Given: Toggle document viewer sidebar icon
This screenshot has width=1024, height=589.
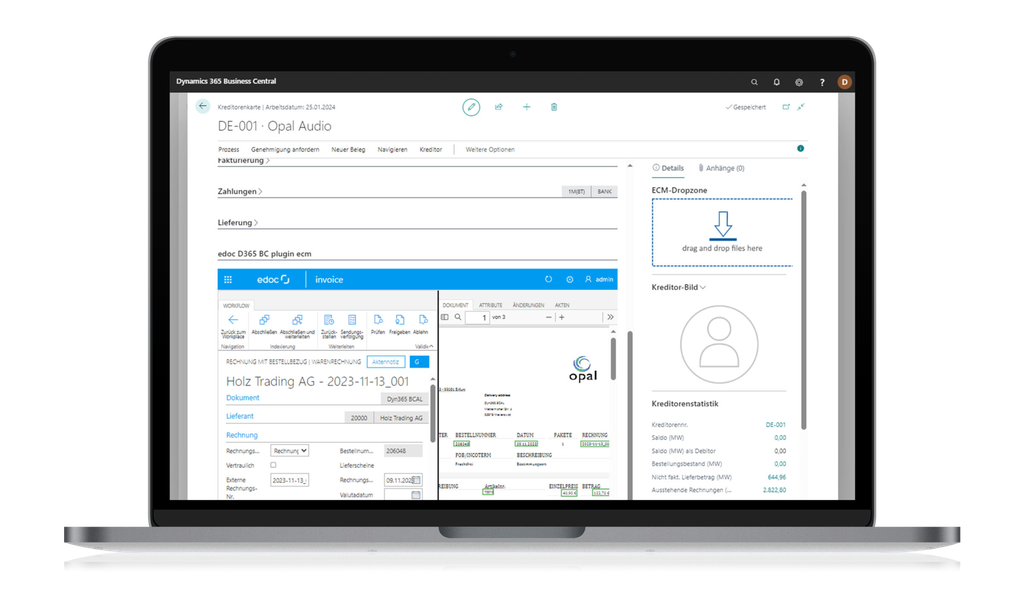Looking at the screenshot, I should tap(445, 317).
